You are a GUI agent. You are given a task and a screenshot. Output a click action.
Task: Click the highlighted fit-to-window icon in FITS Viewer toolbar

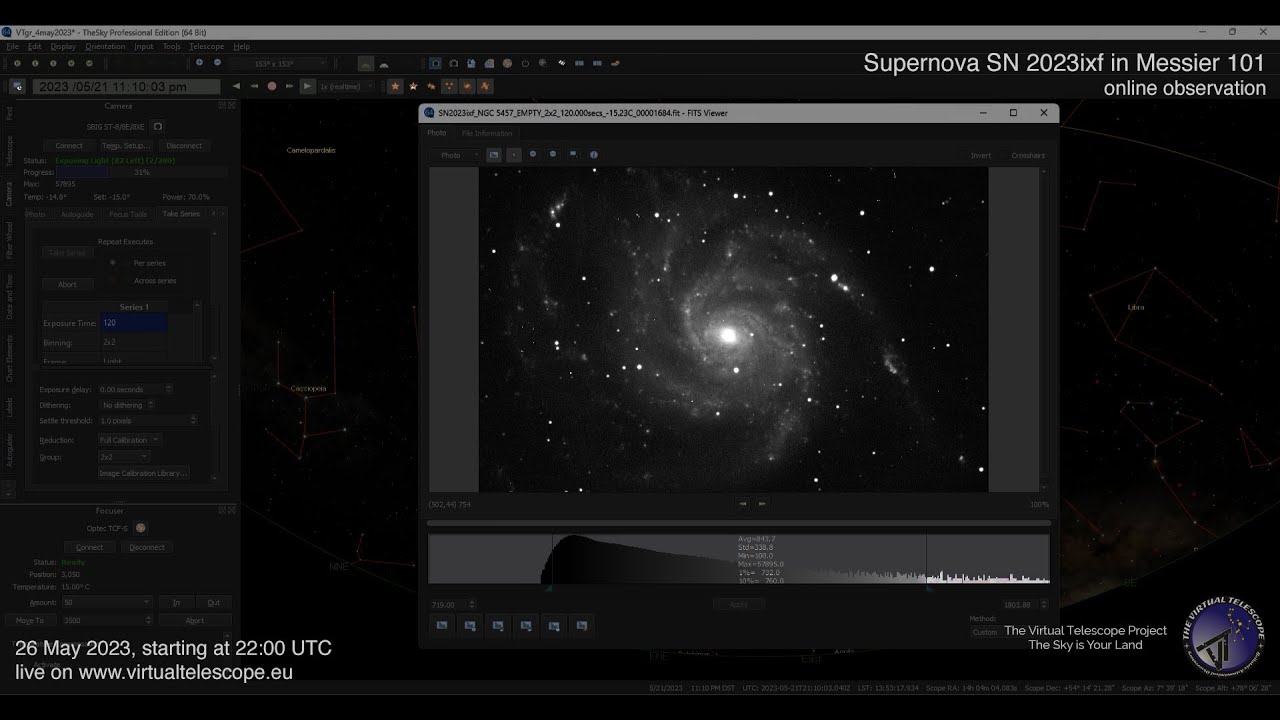493,155
